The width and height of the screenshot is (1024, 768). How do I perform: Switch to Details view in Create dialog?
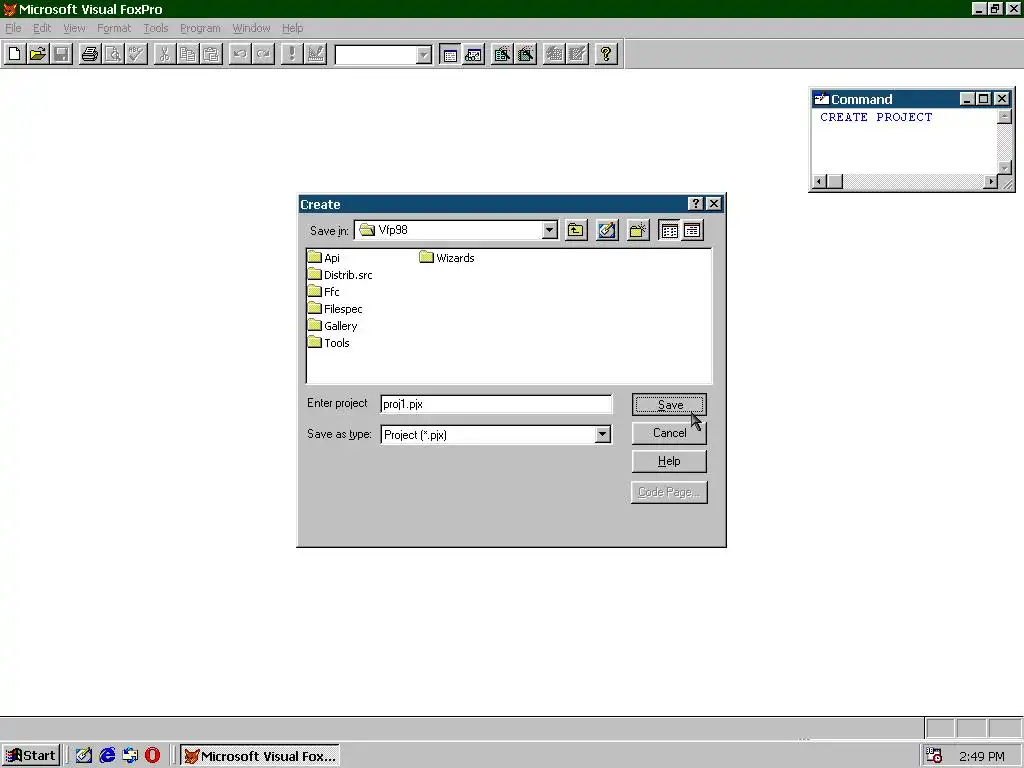tap(692, 230)
